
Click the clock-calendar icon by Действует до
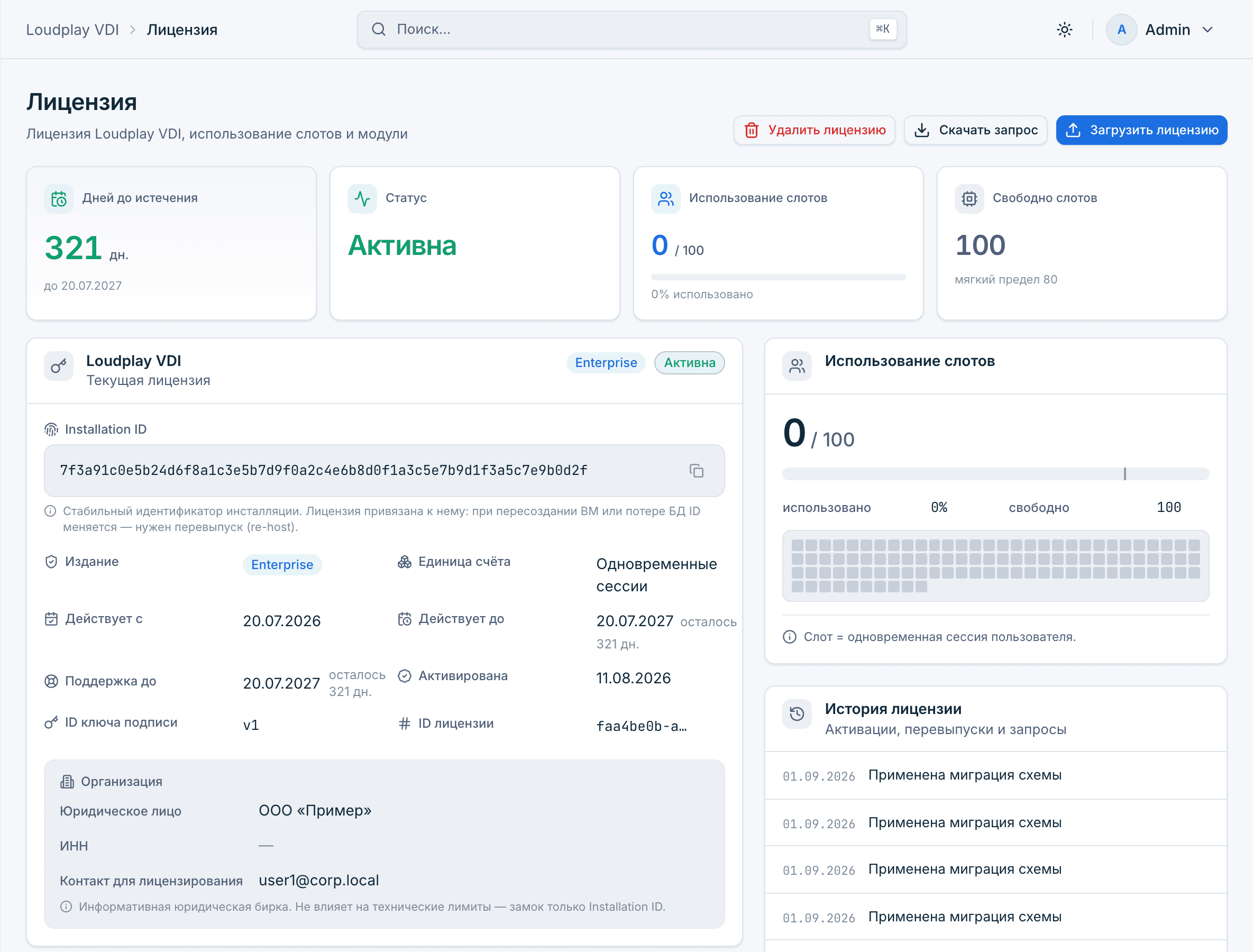pyautogui.click(x=405, y=619)
